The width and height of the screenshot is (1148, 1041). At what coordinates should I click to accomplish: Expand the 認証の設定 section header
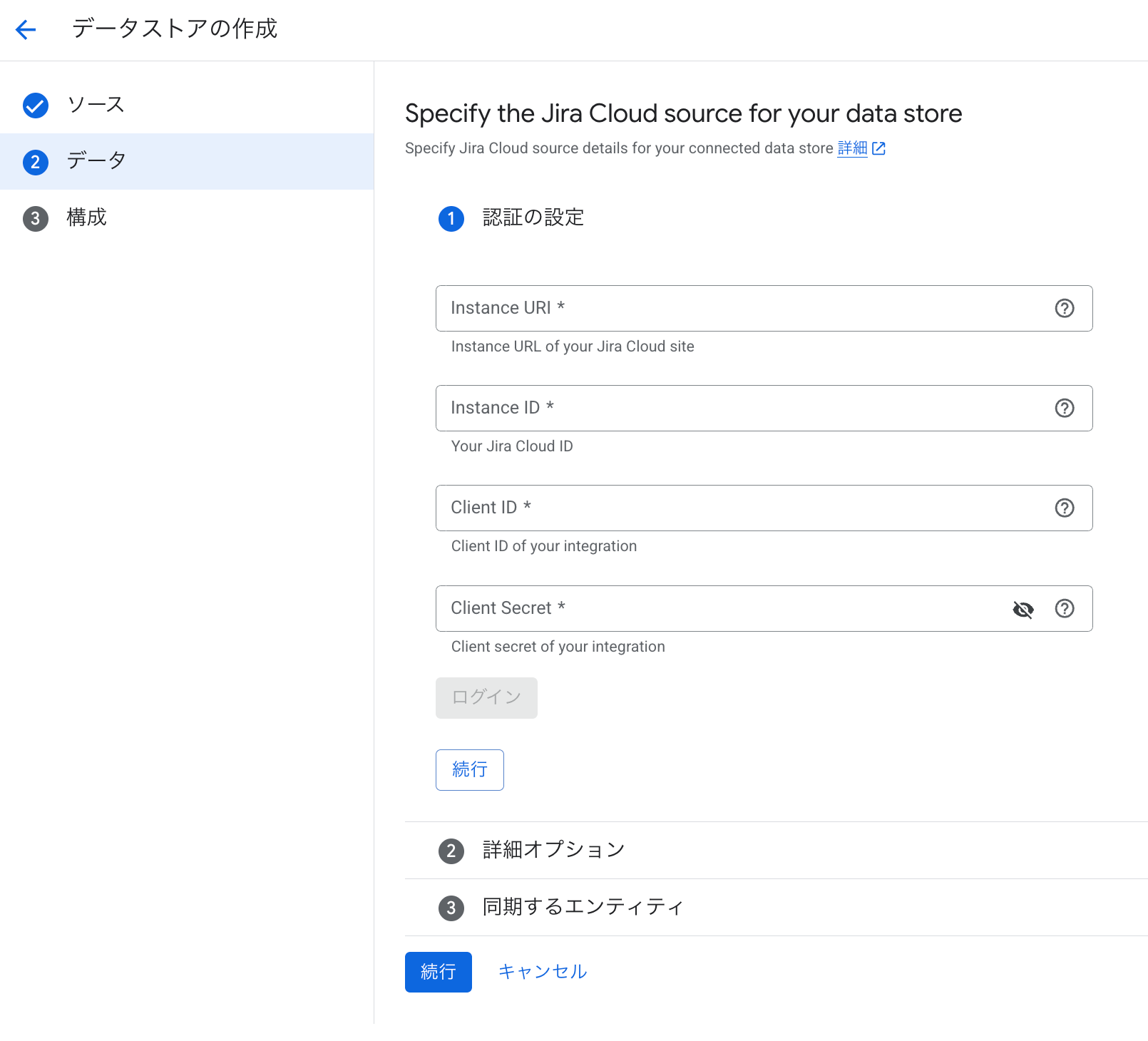[x=533, y=217]
